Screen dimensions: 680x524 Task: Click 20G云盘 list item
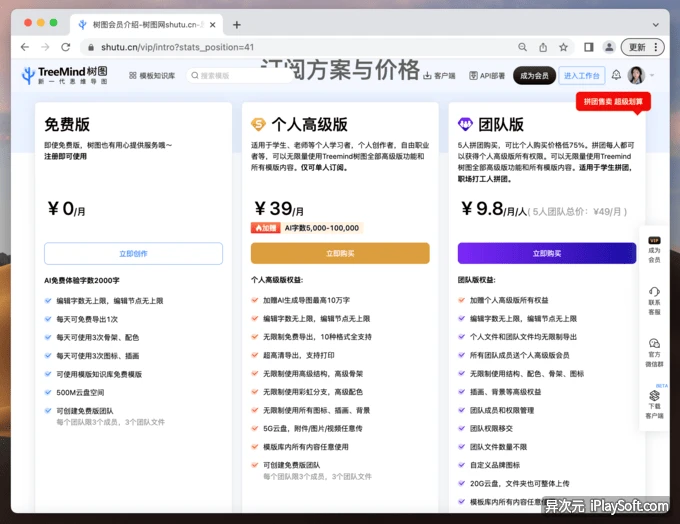click(x=520, y=484)
